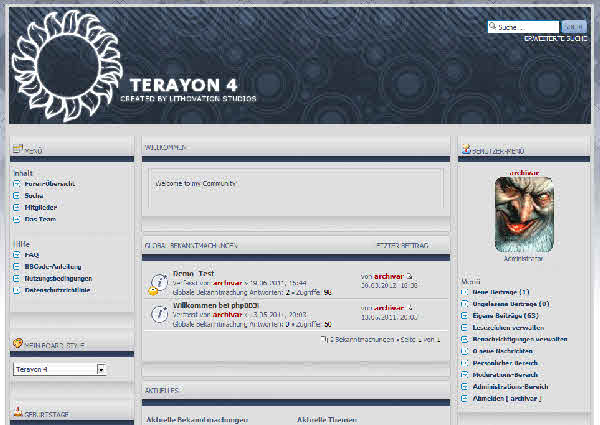Click the Menü panel header icon
Viewport: 600px width, 425px height.
coord(17,149)
